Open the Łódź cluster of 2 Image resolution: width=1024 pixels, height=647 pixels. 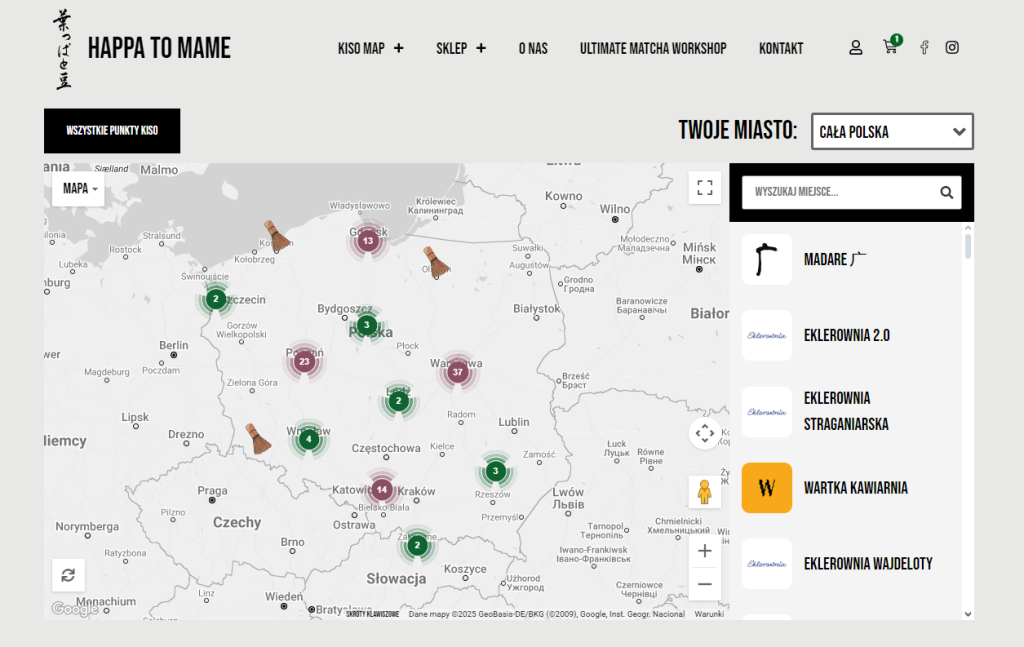[398, 401]
